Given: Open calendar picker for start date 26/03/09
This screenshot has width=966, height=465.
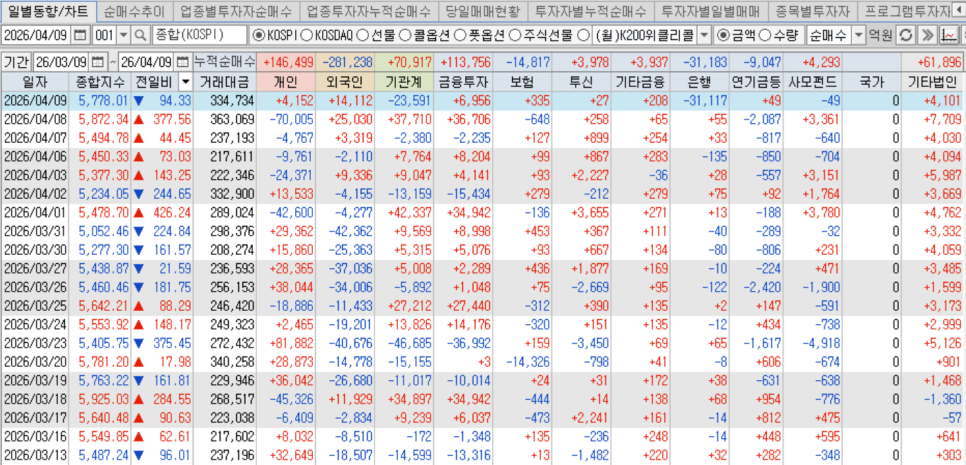Looking at the screenshot, I should pyautogui.click(x=99, y=62).
